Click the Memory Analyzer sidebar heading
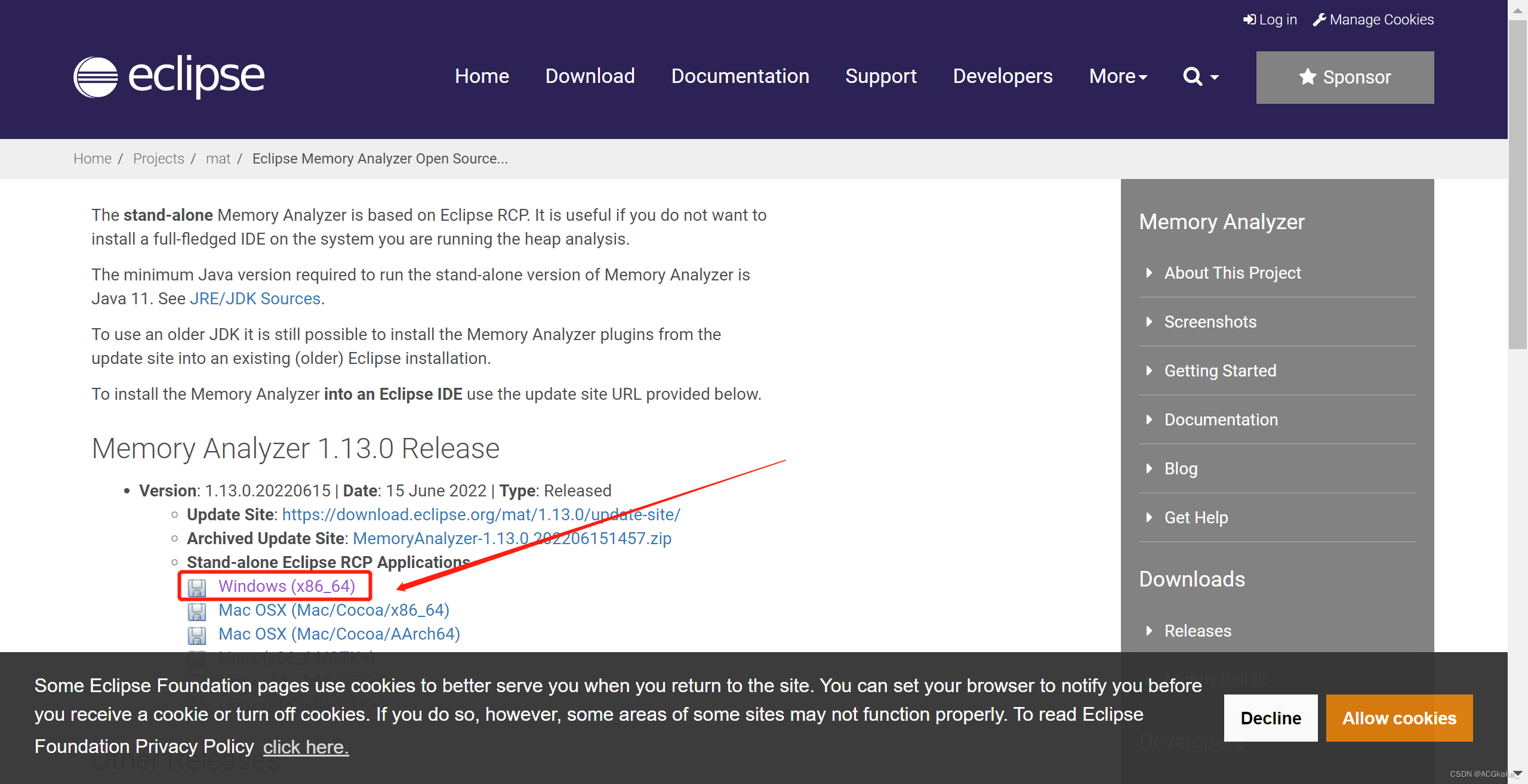The height and width of the screenshot is (784, 1528). click(x=1222, y=221)
